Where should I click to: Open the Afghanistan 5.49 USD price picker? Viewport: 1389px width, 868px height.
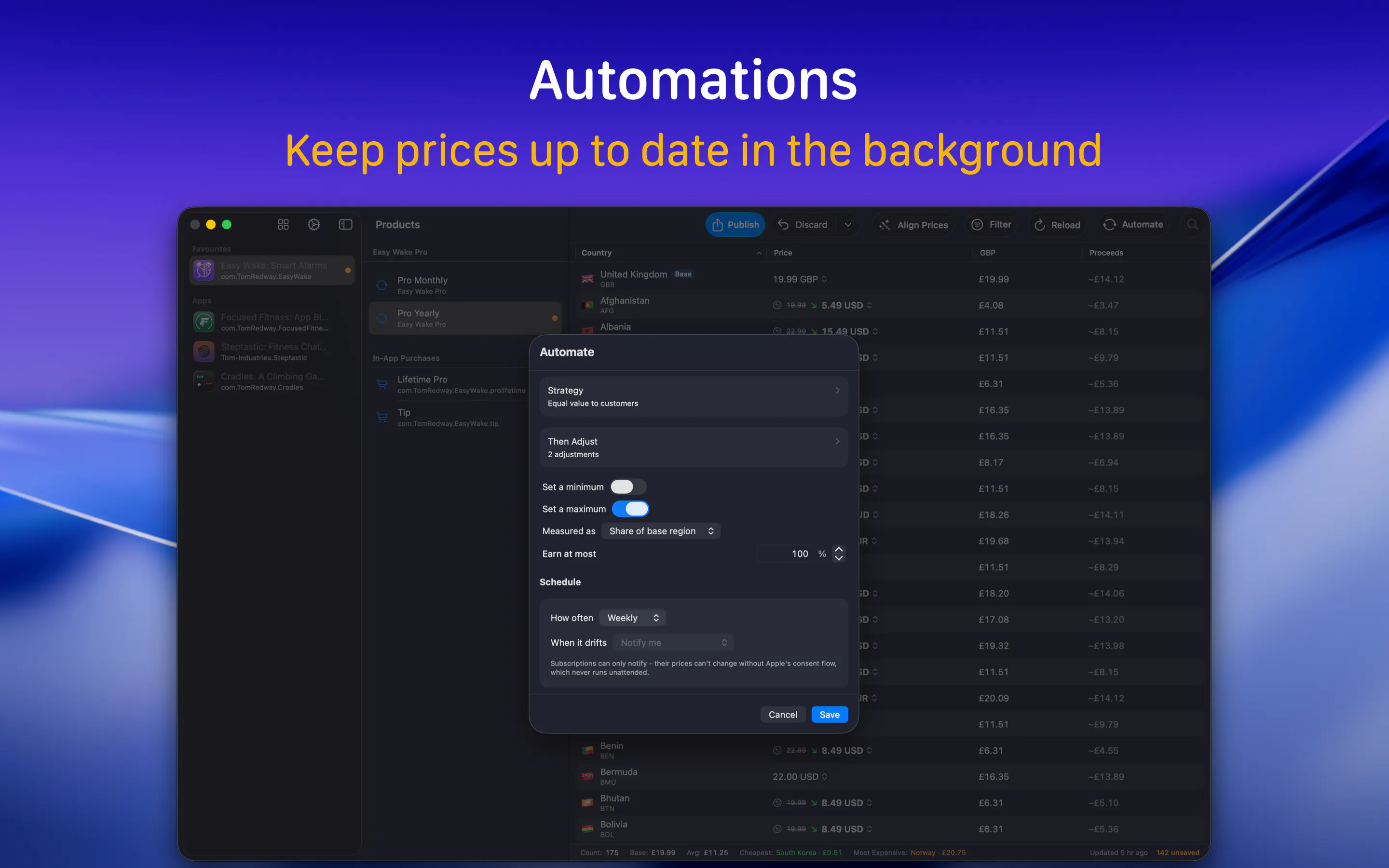pyautogui.click(x=846, y=305)
